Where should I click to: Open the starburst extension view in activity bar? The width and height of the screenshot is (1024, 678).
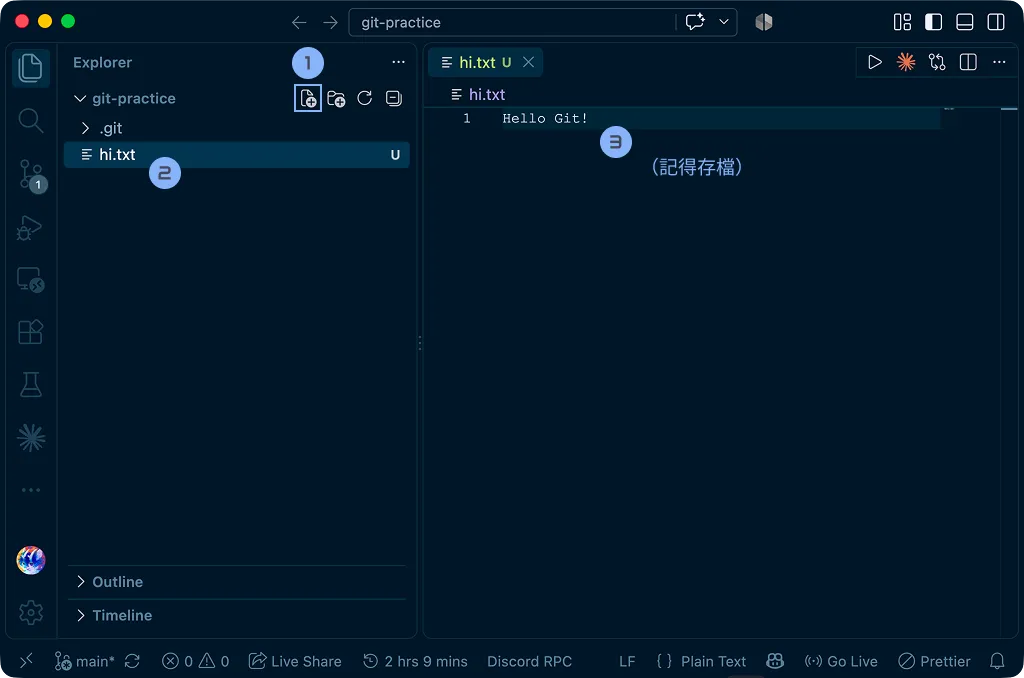pyautogui.click(x=31, y=438)
